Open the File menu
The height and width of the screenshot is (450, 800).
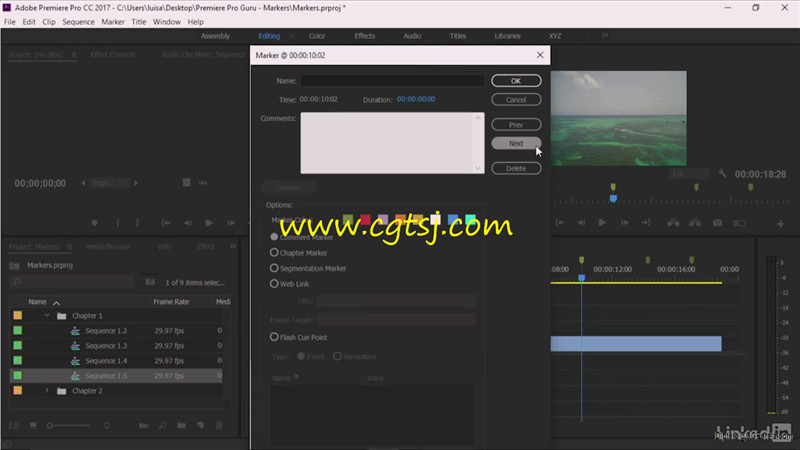click(x=10, y=22)
